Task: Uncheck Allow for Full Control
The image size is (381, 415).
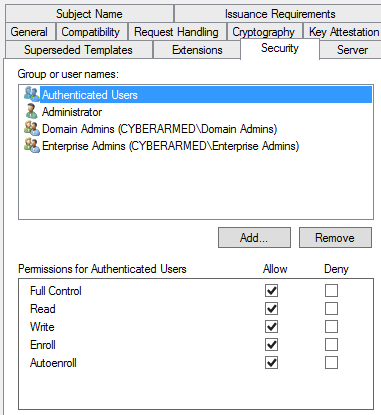Action: point(271,290)
